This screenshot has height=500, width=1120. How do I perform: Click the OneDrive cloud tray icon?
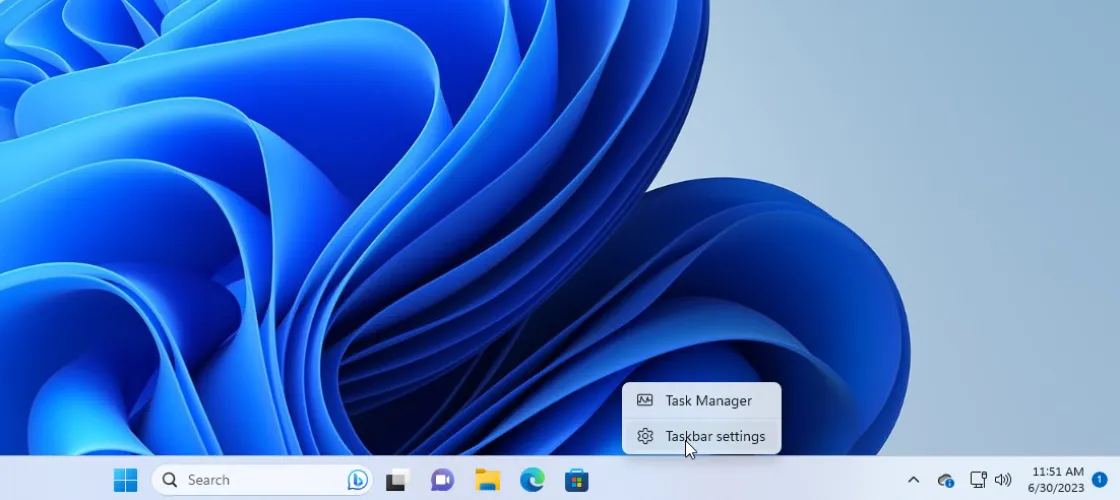[x=945, y=480]
